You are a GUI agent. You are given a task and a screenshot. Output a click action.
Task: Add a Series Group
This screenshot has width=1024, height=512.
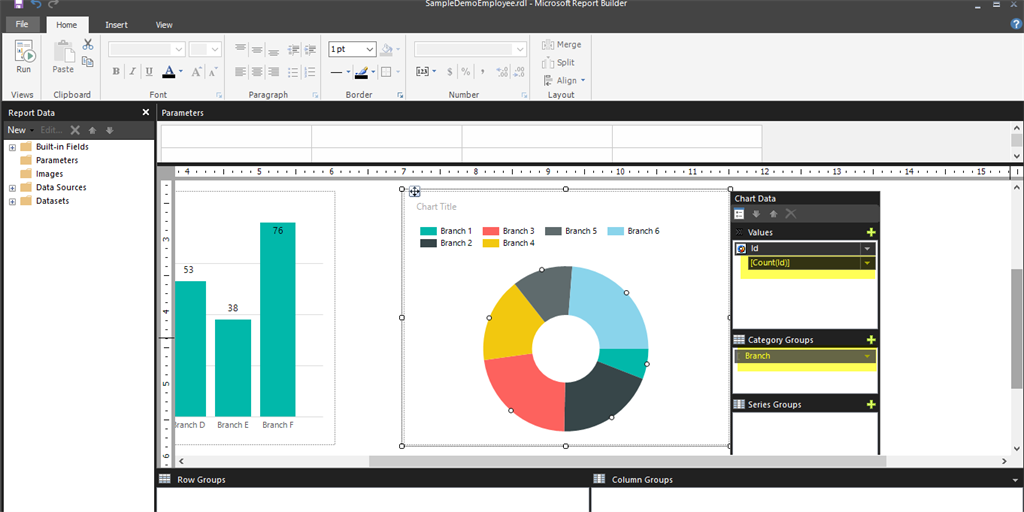coord(871,404)
